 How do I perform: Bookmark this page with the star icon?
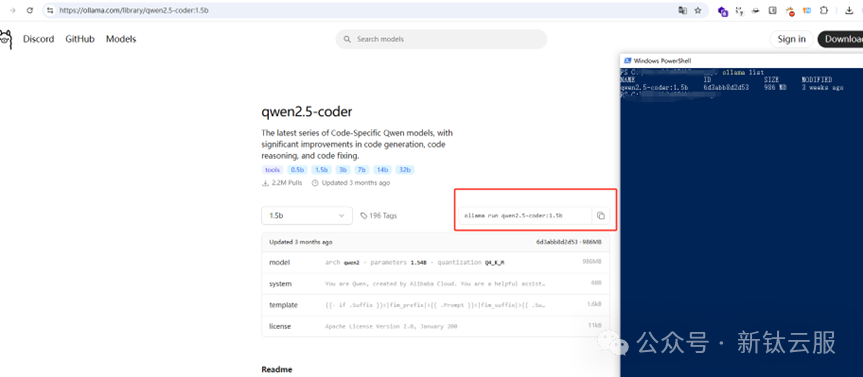coord(698,10)
